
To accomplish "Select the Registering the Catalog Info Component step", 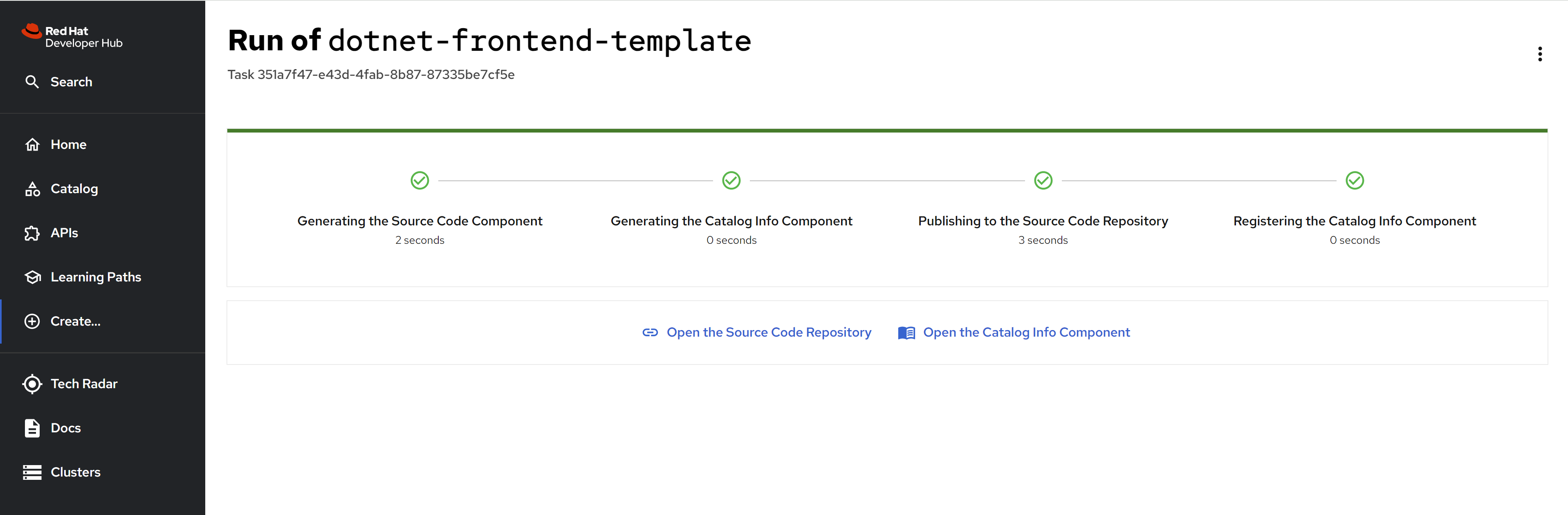I will point(1354,221).
